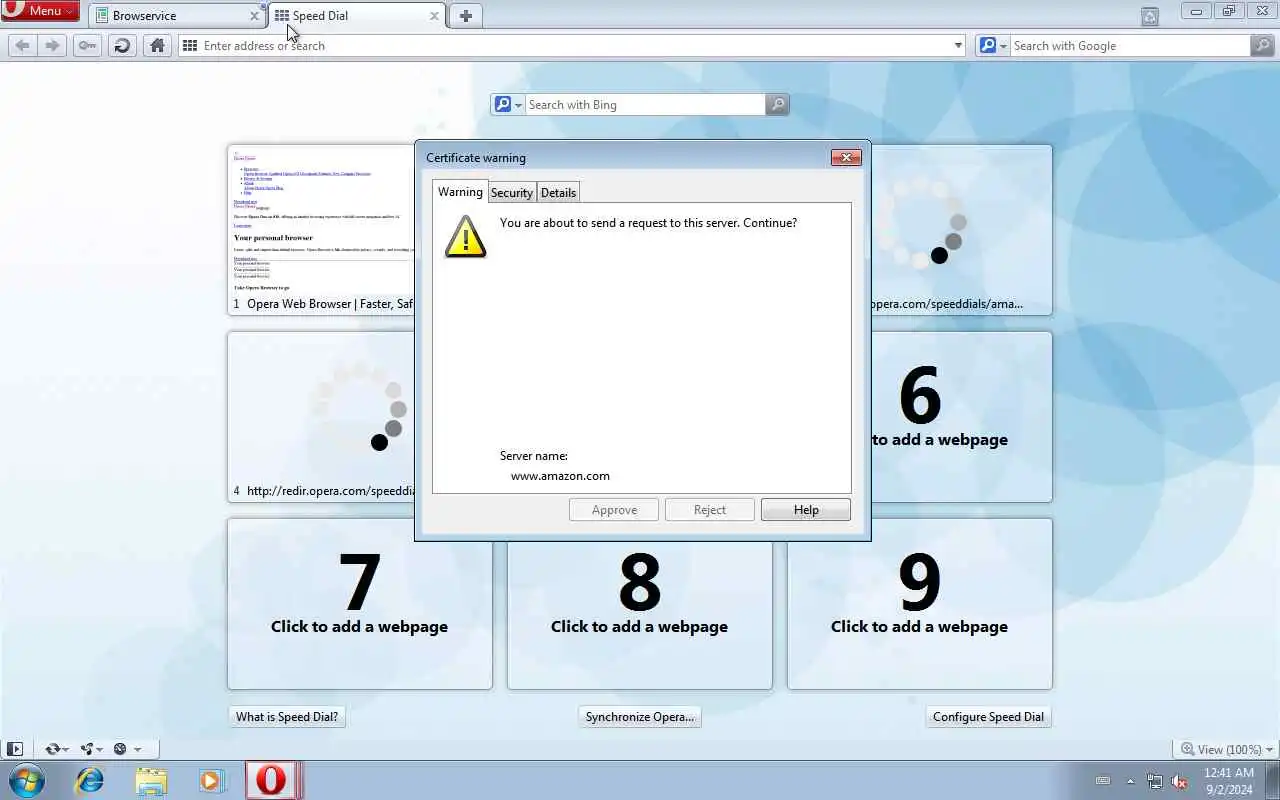Launch Internet Explorer from the taskbar

click(x=90, y=780)
